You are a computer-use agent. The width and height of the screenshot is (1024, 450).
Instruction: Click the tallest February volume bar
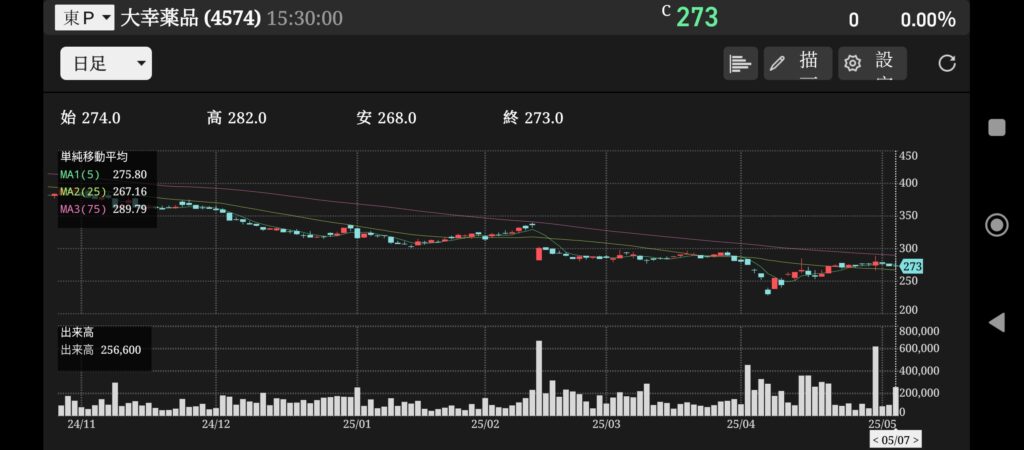coord(539,378)
